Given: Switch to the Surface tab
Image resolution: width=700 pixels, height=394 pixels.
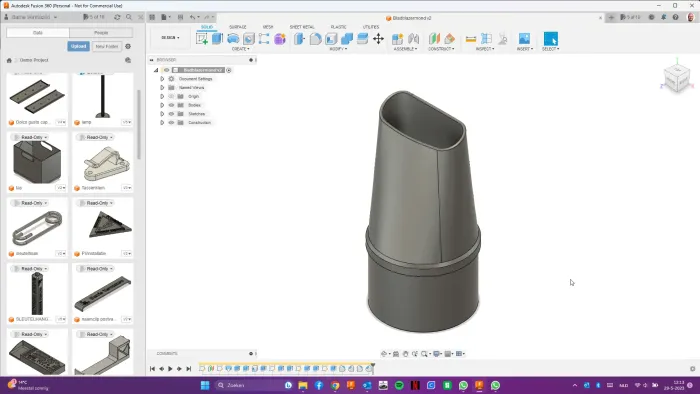Looking at the screenshot, I should [x=238, y=27].
